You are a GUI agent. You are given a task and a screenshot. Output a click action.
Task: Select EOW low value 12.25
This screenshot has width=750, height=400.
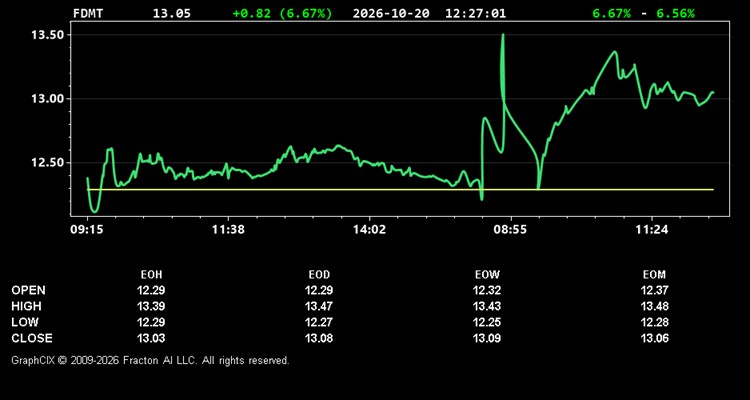487,322
